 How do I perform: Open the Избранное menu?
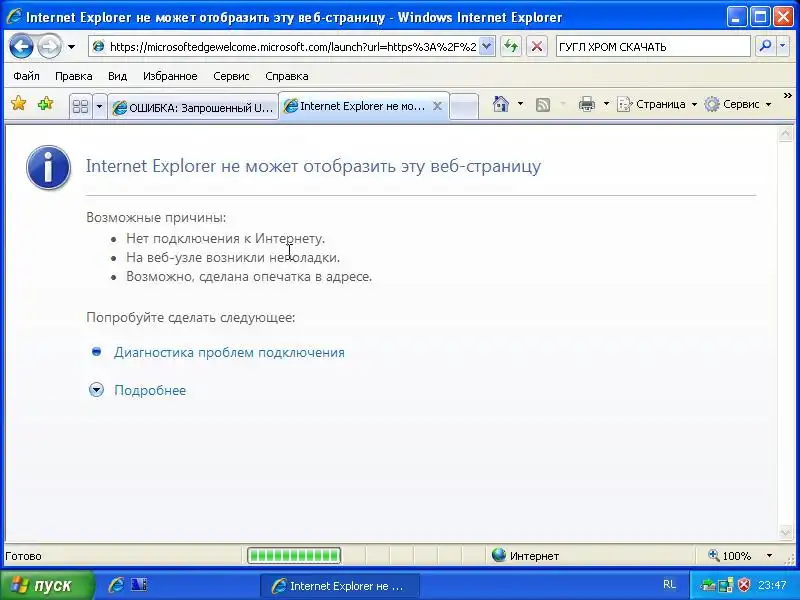[x=170, y=76]
